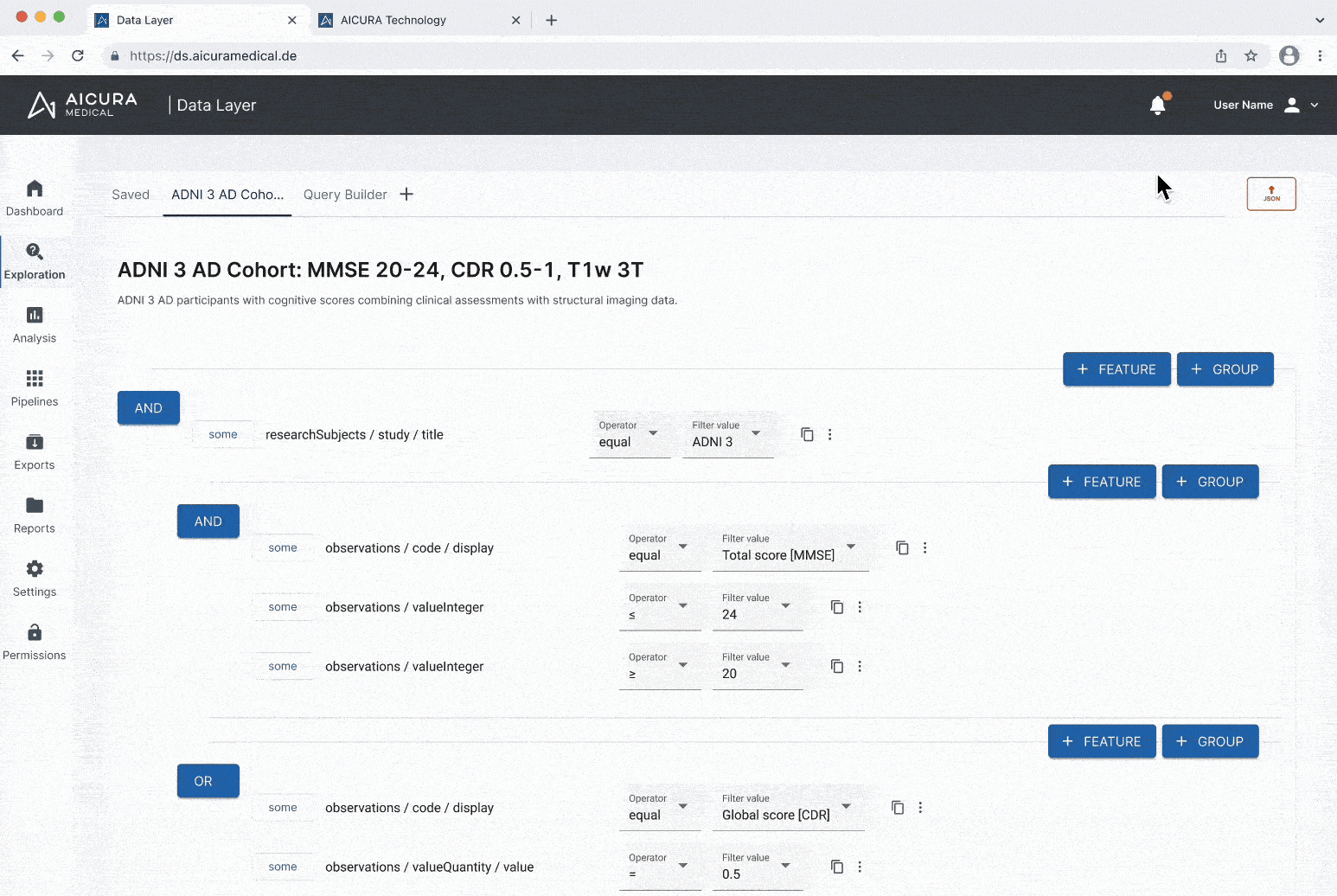Viewport: 1337px width, 896px height.
Task: Open Operator dropdown for study title
Action: pos(630,435)
